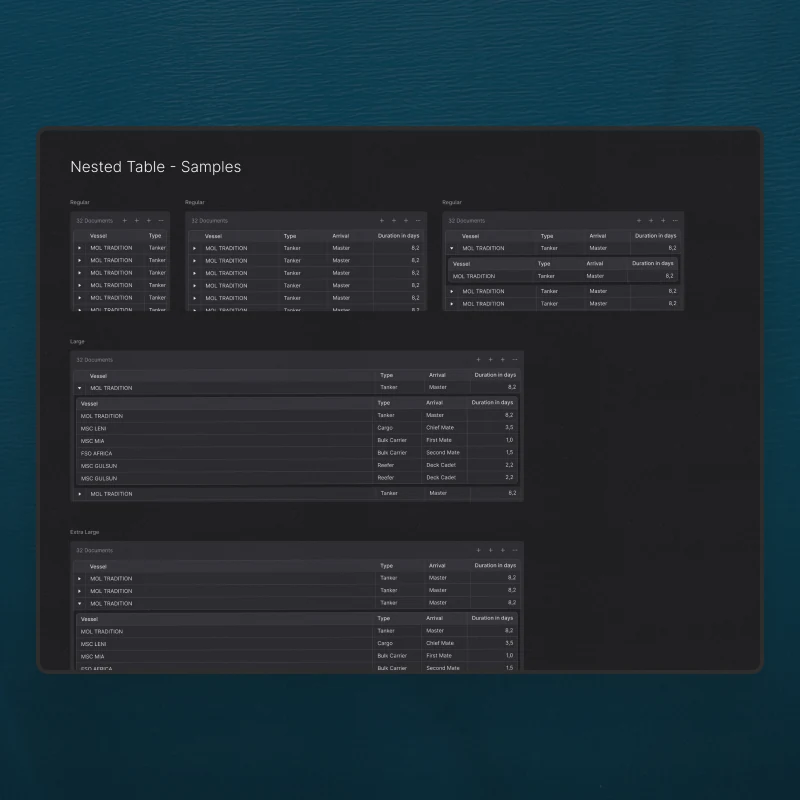Collapse expanded MOL TRADITION row in third Regular table

(452, 248)
